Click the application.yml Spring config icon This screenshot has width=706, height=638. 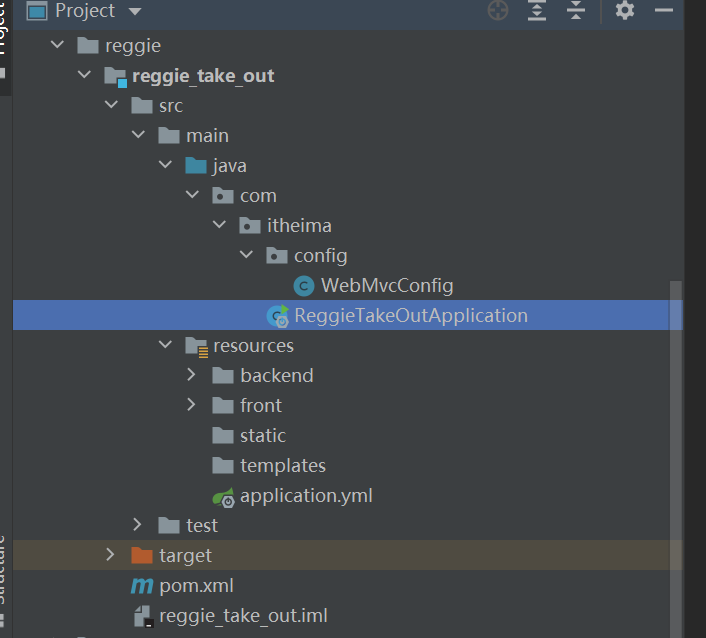click(223, 496)
